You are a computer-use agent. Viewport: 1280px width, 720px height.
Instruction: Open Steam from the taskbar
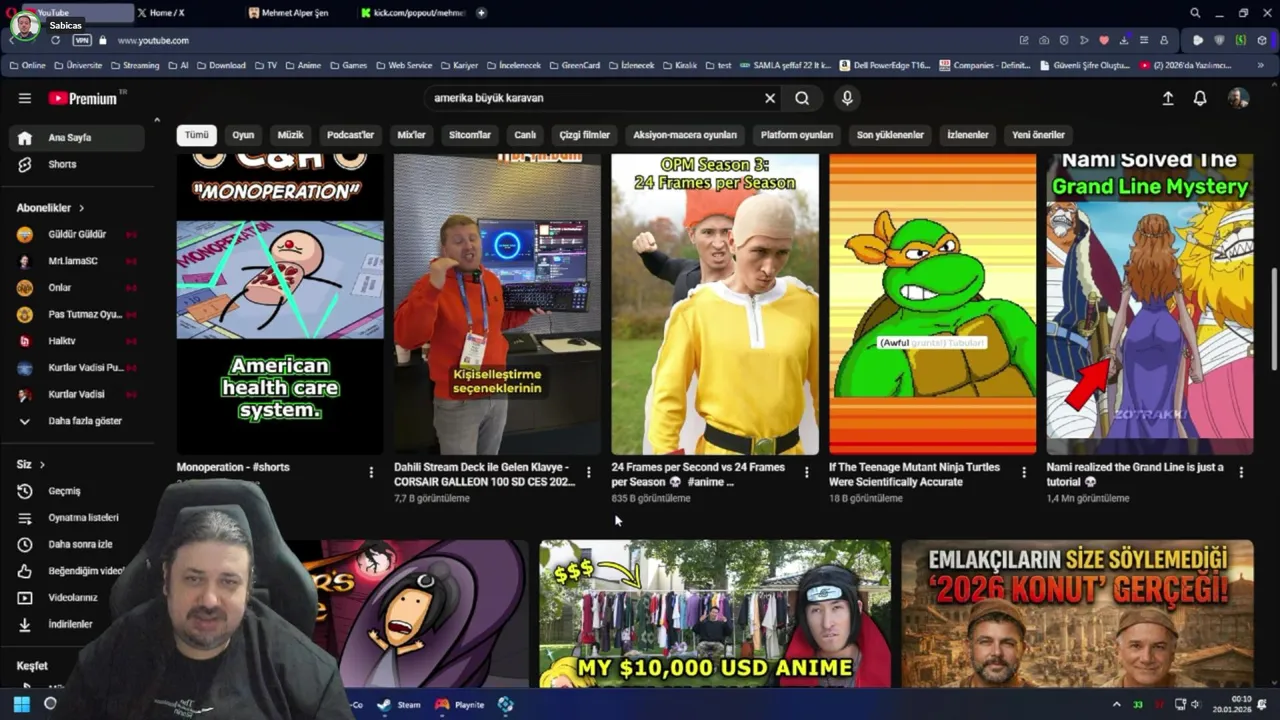coord(399,704)
